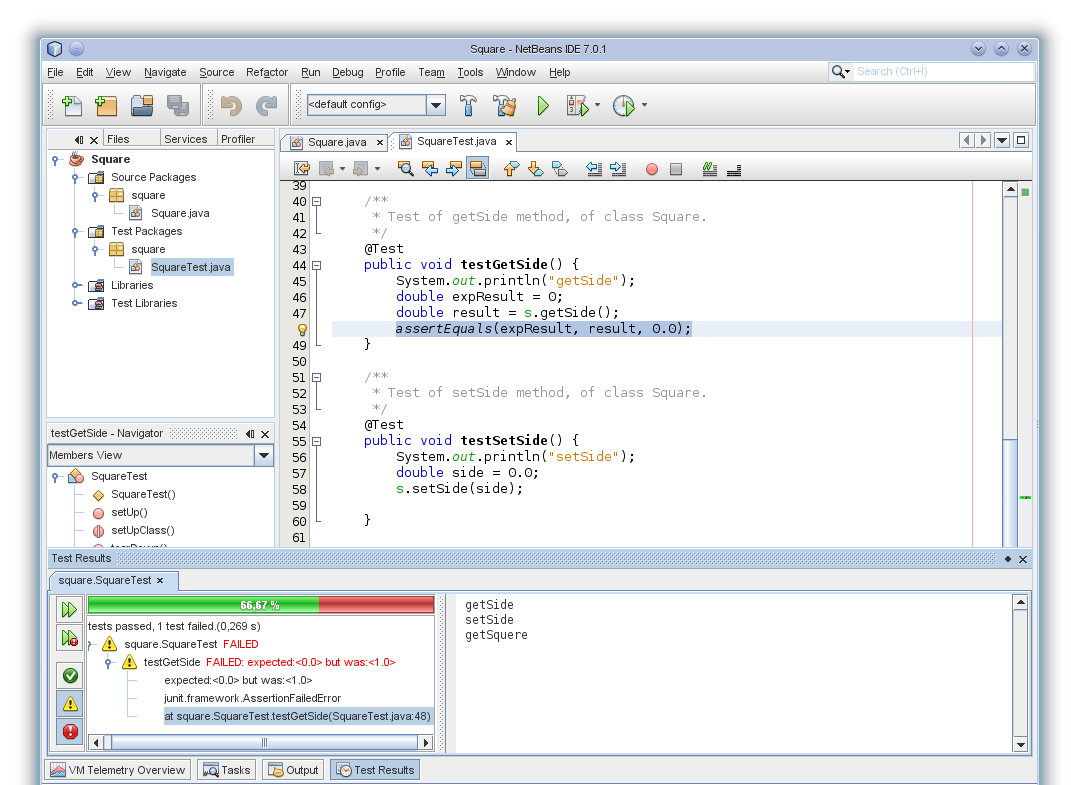
Task: Click the Clean and Build icon
Action: pos(505,105)
